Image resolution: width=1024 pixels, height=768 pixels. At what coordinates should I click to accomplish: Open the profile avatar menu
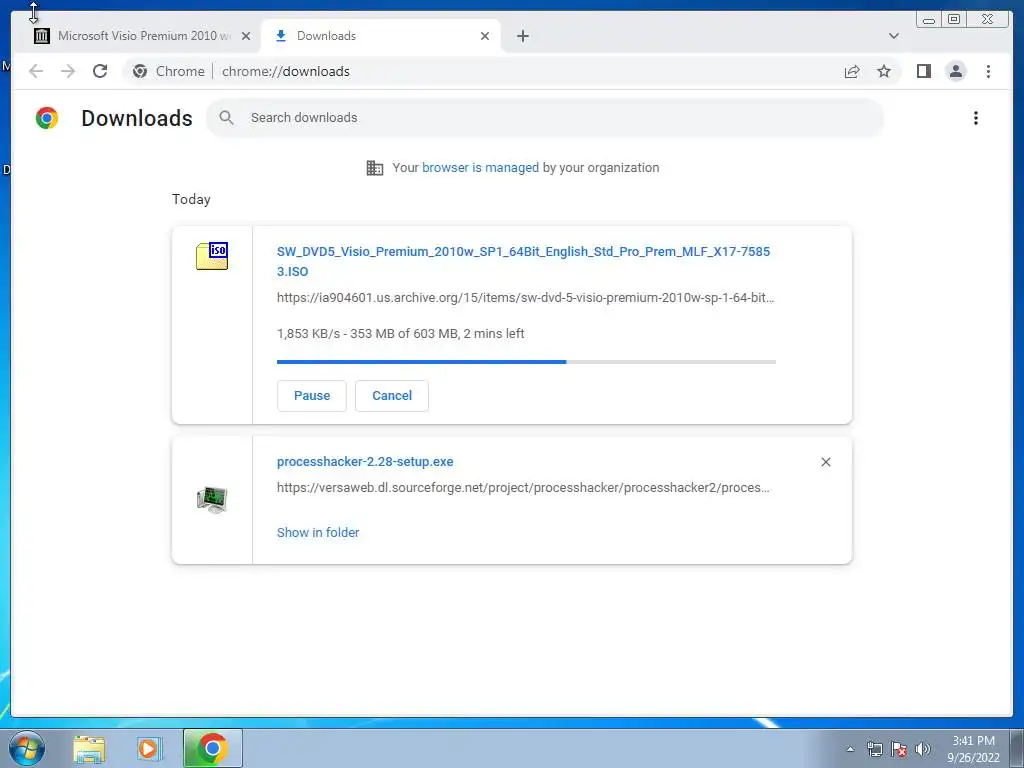955,71
